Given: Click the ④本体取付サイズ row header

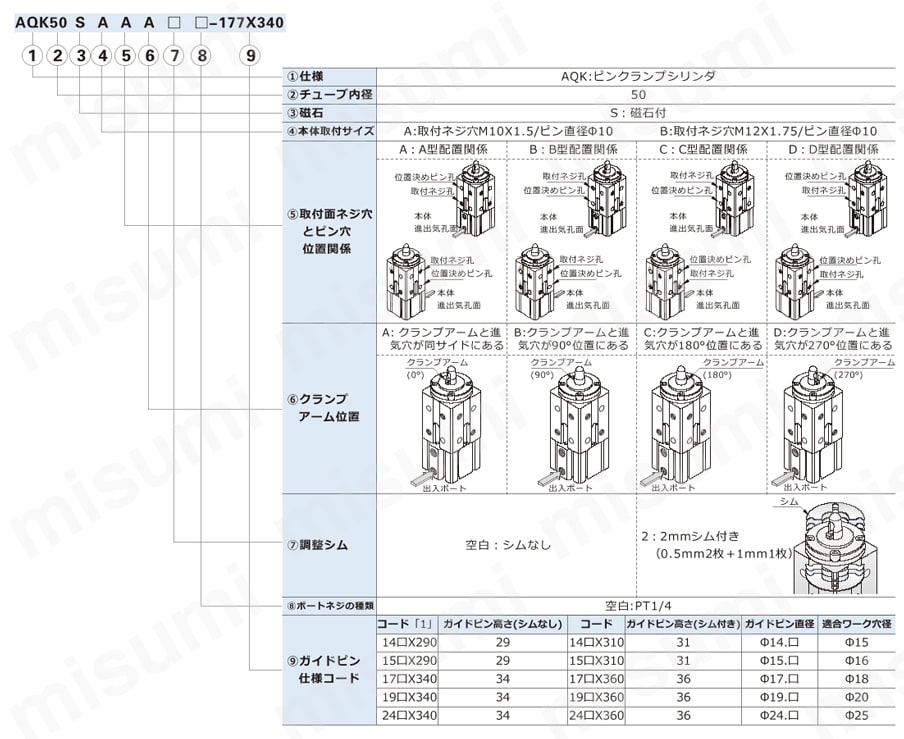Looking at the screenshot, I should (329, 131).
